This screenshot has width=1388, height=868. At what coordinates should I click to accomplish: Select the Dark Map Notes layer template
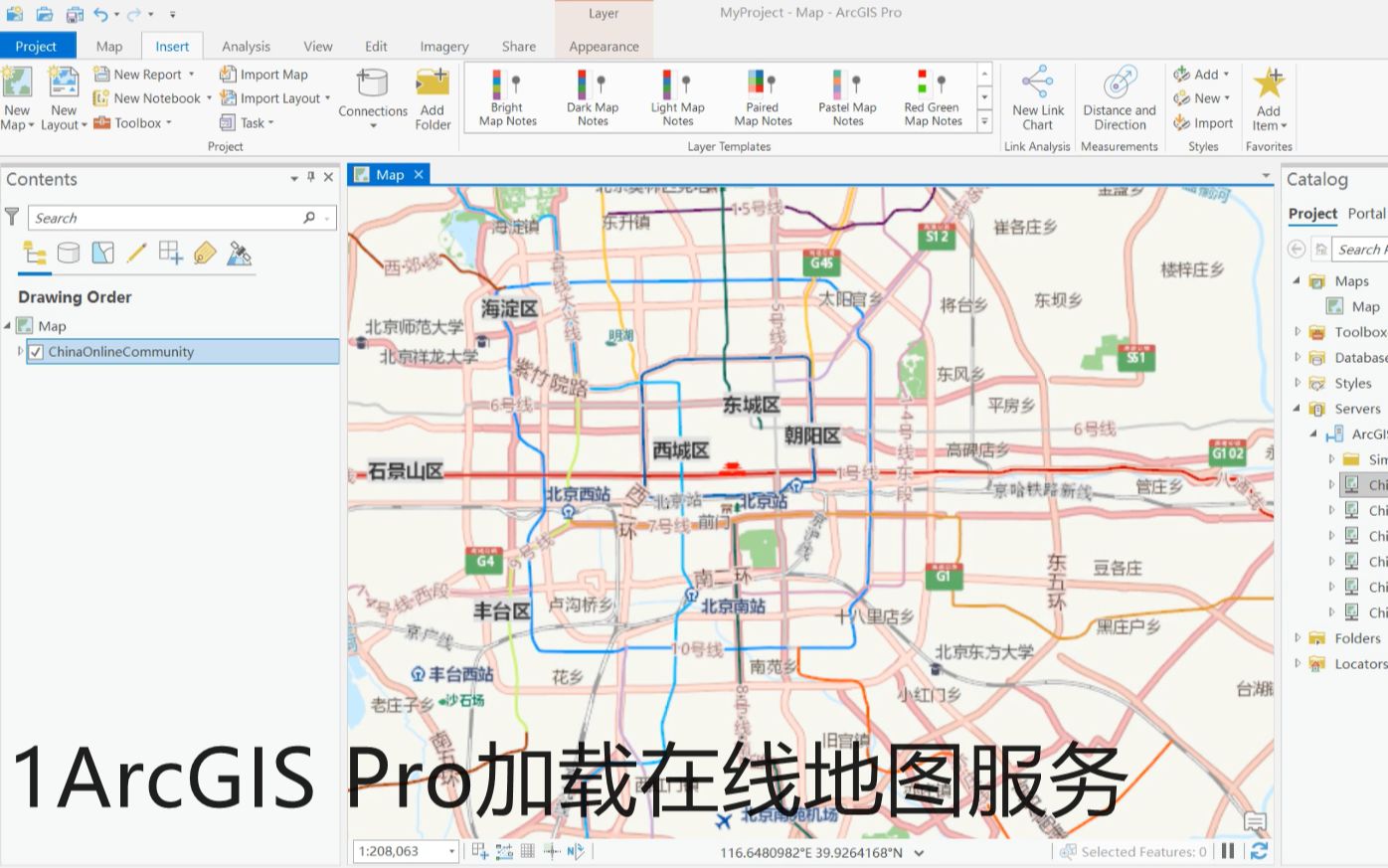point(591,94)
